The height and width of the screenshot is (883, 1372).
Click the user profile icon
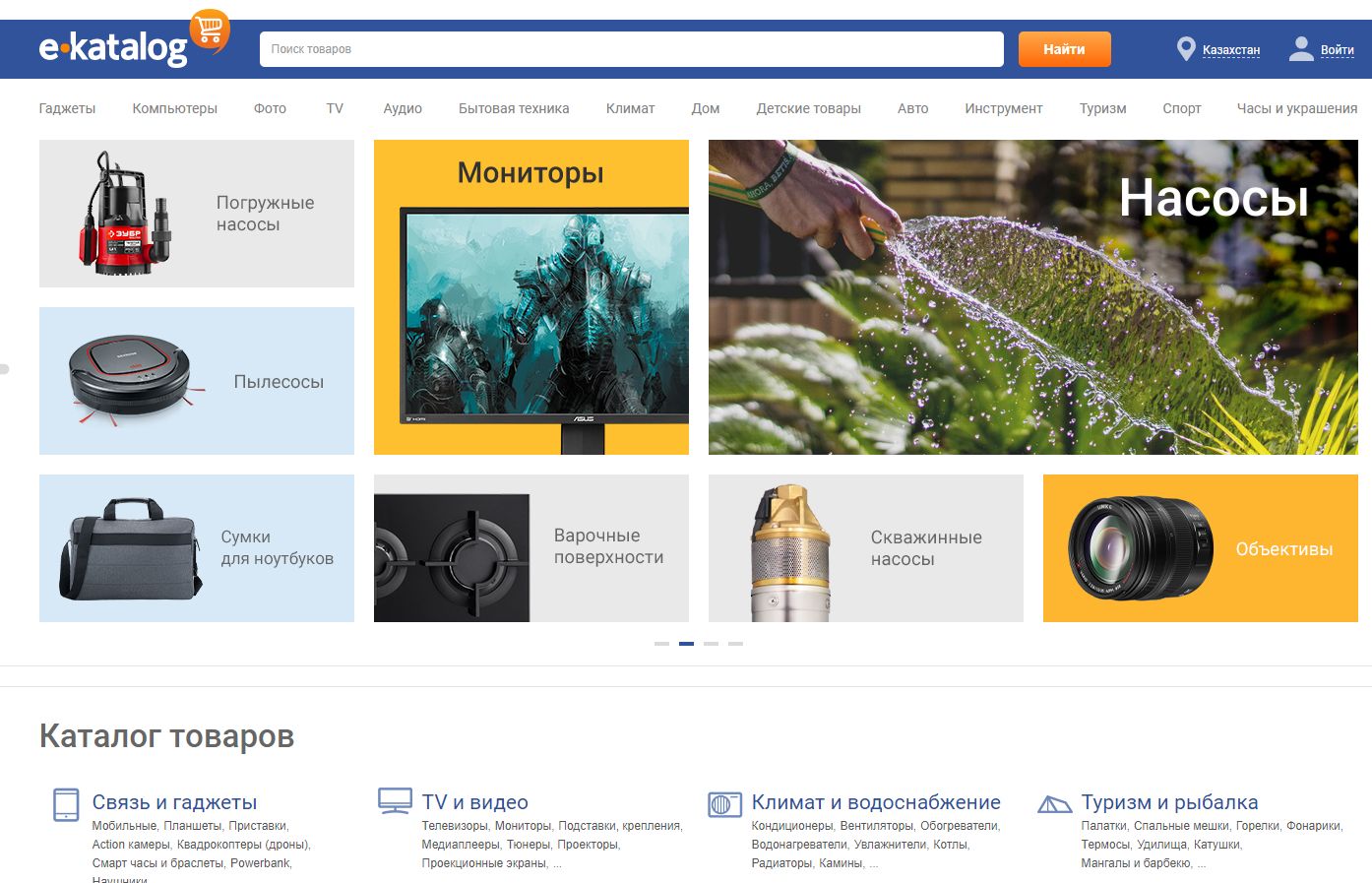tap(1301, 49)
